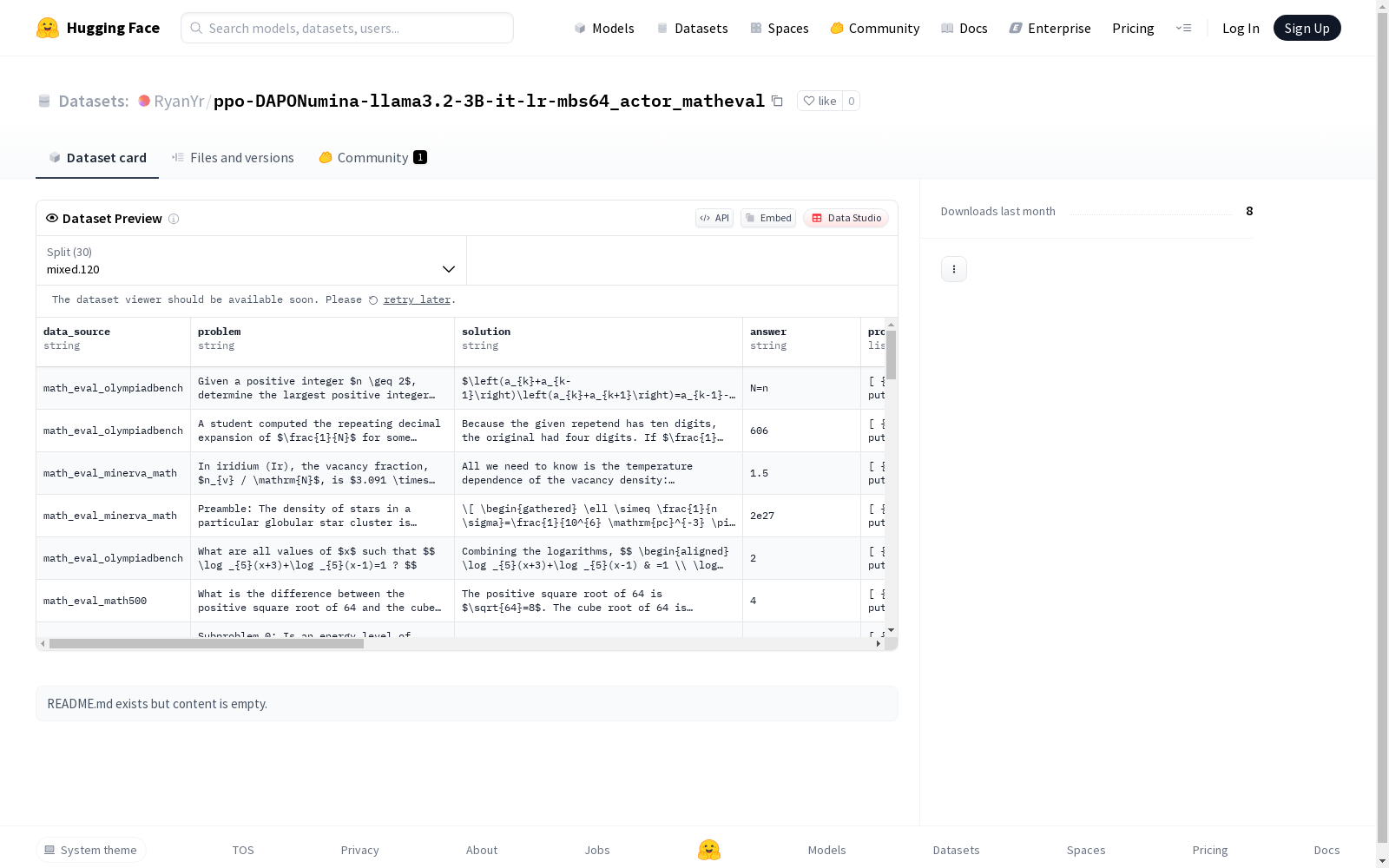Viewport: 1389px width, 868px height.
Task: Click the footer Hugging Face emoji icon
Action: pyautogui.click(x=709, y=850)
